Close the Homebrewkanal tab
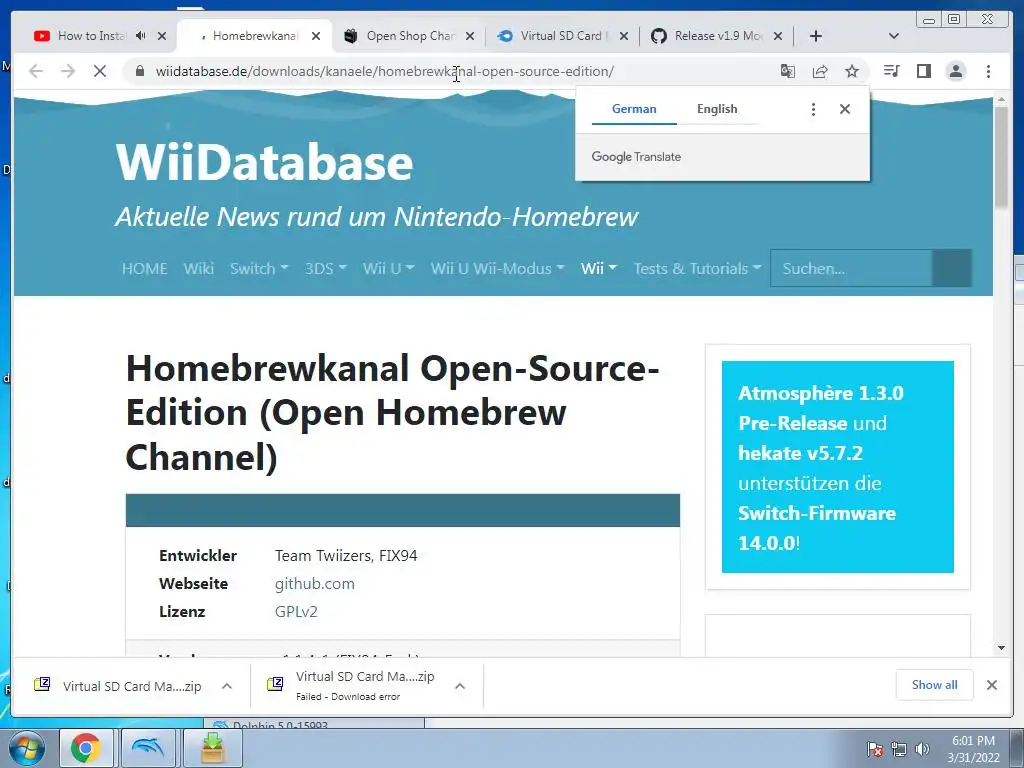1024x768 pixels. (x=316, y=36)
